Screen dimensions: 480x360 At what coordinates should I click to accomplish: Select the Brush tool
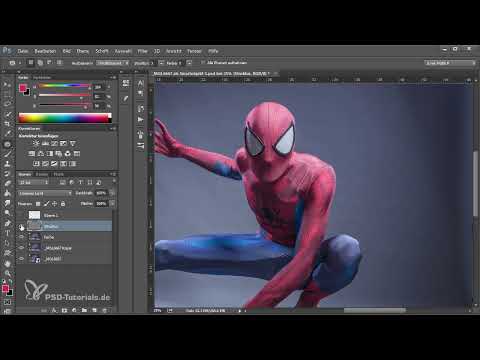(x=7, y=154)
